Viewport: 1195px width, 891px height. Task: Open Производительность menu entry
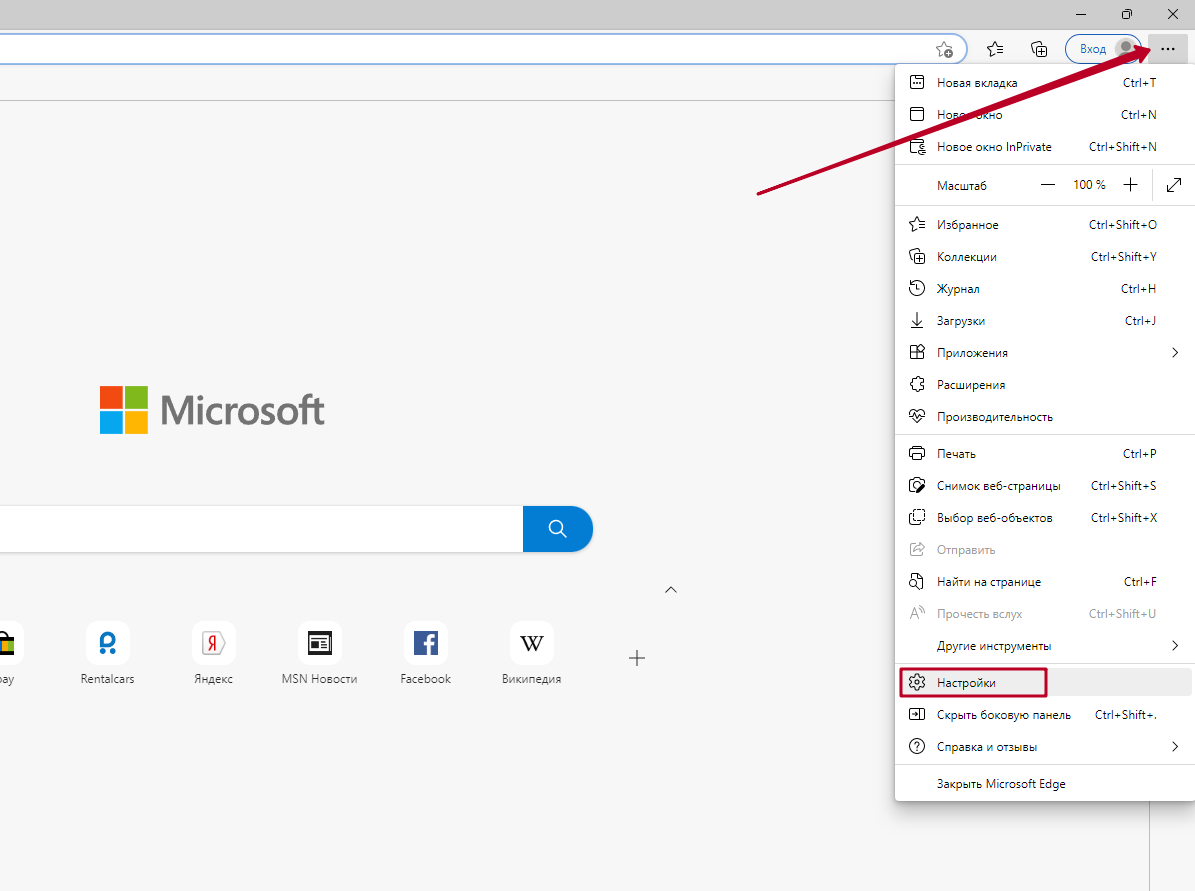(1044, 417)
